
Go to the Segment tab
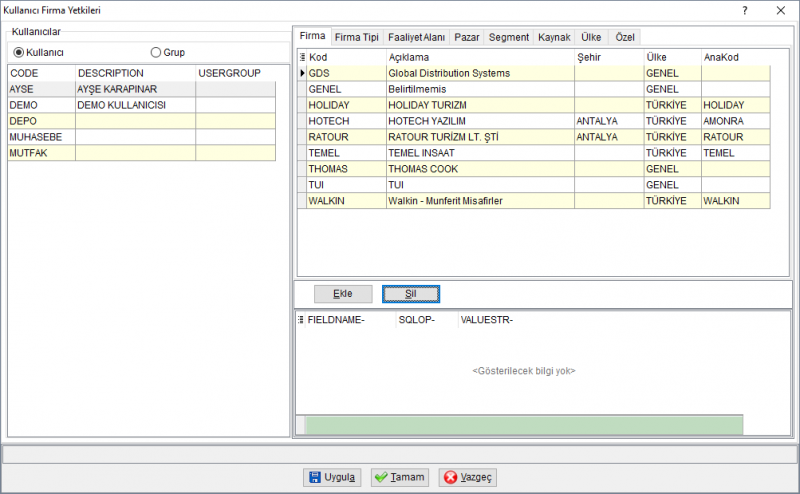point(509,37)
